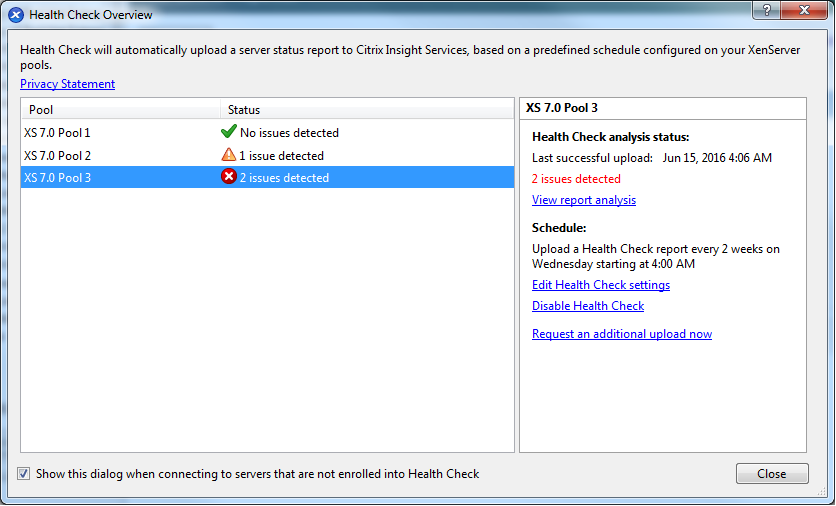Click the green checkmark status icon

coord(228,132)
